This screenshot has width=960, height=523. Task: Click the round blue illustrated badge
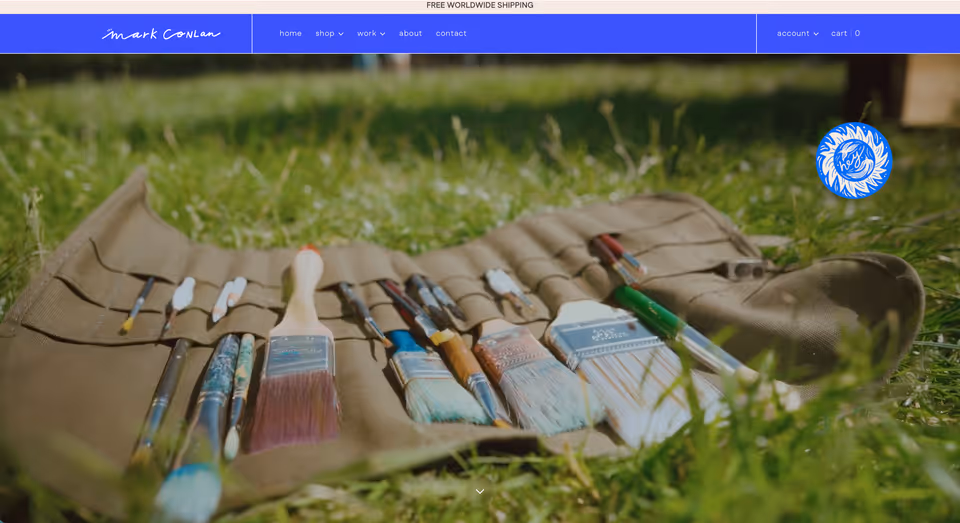click(x=853, y=161)
